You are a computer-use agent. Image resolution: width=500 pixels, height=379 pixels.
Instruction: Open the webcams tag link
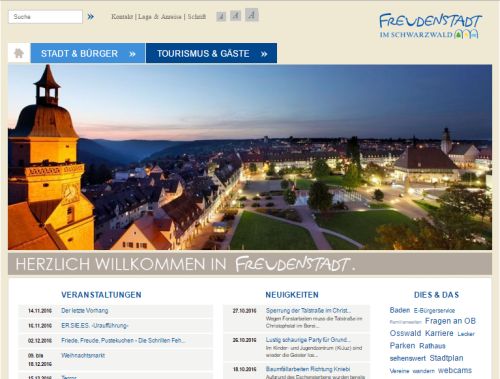(455, 370)
